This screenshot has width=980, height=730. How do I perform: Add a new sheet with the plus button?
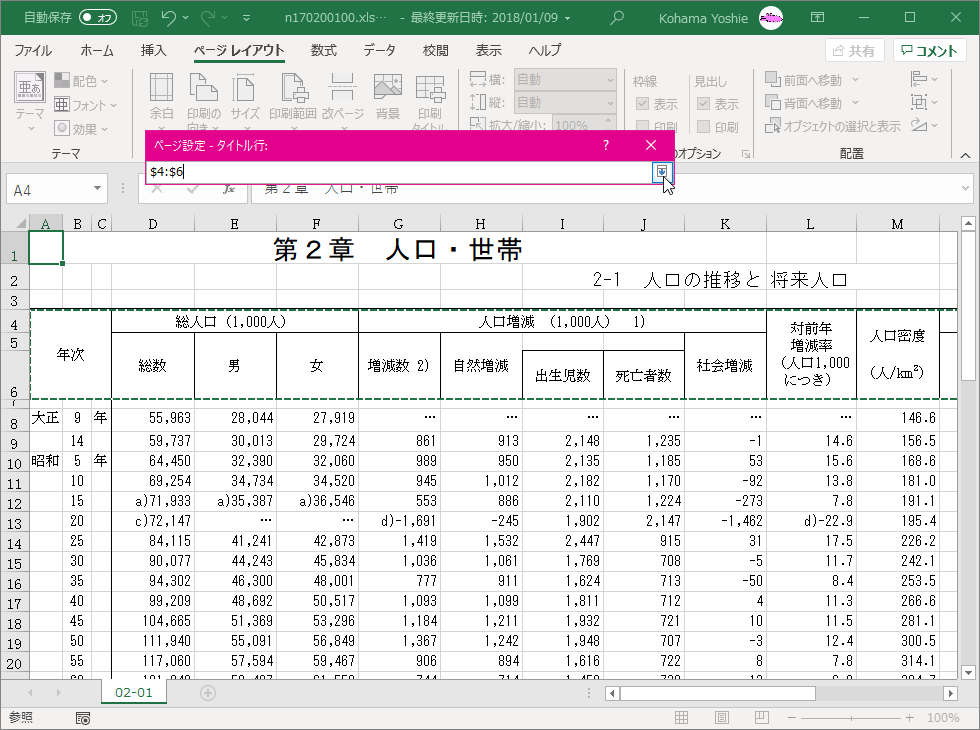tap(208, 693)
